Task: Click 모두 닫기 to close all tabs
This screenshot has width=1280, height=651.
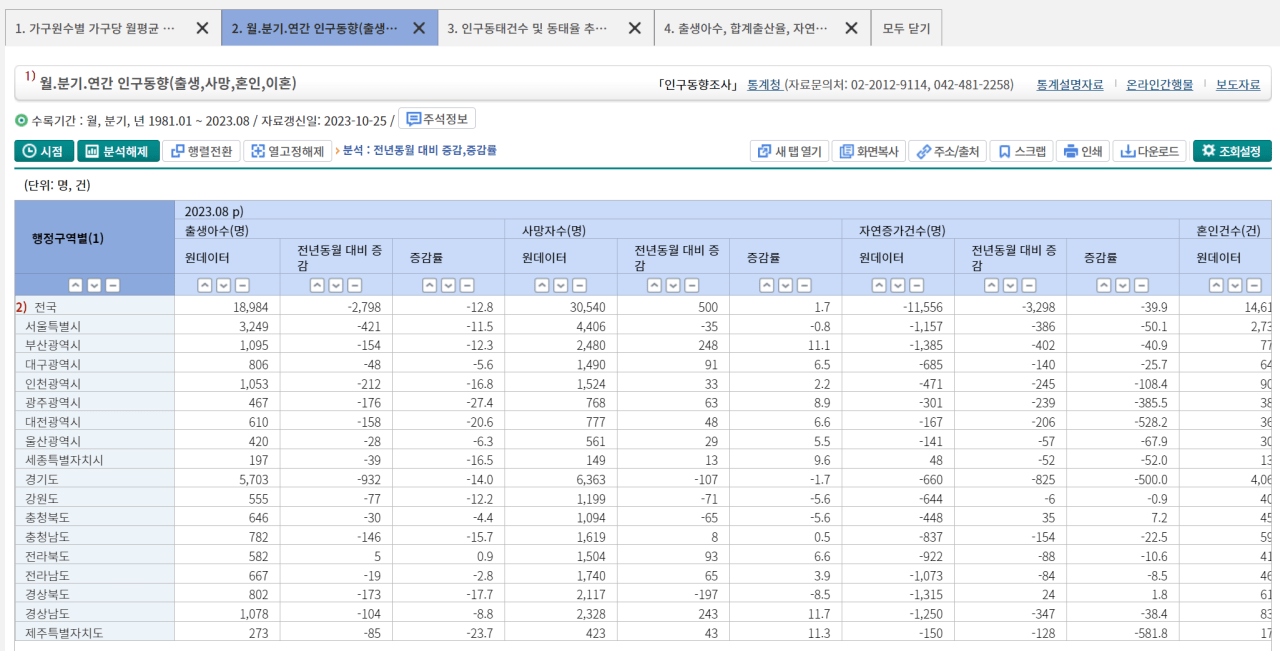Action: [x=906, y=28]
